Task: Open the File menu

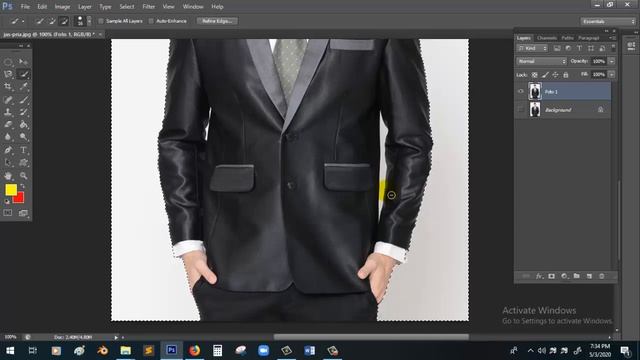Action: click(x=25, y=7)
